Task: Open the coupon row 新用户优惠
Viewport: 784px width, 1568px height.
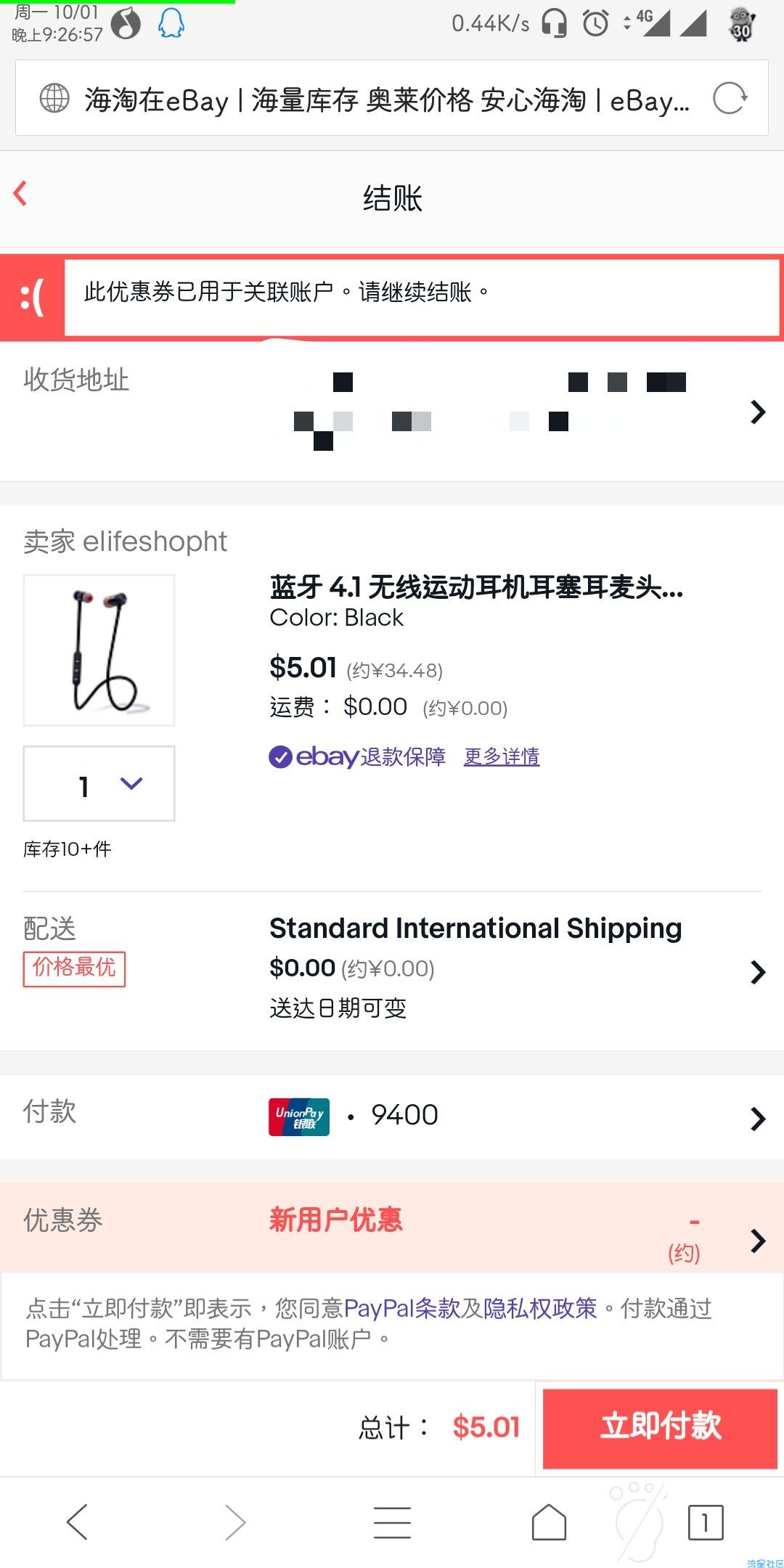Action: click(x=758, y=1240)
